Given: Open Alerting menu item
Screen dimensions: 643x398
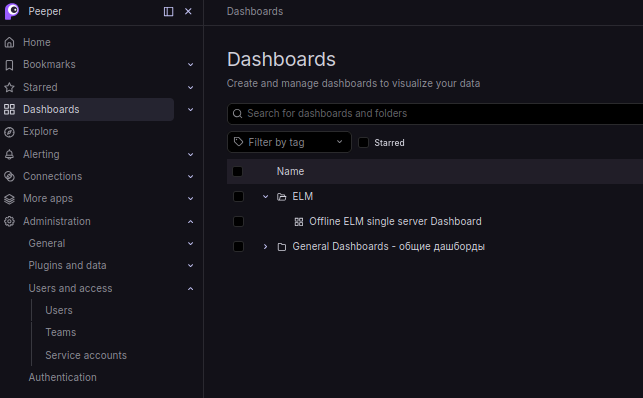Looking at the screenshot, I should (41, 154).
